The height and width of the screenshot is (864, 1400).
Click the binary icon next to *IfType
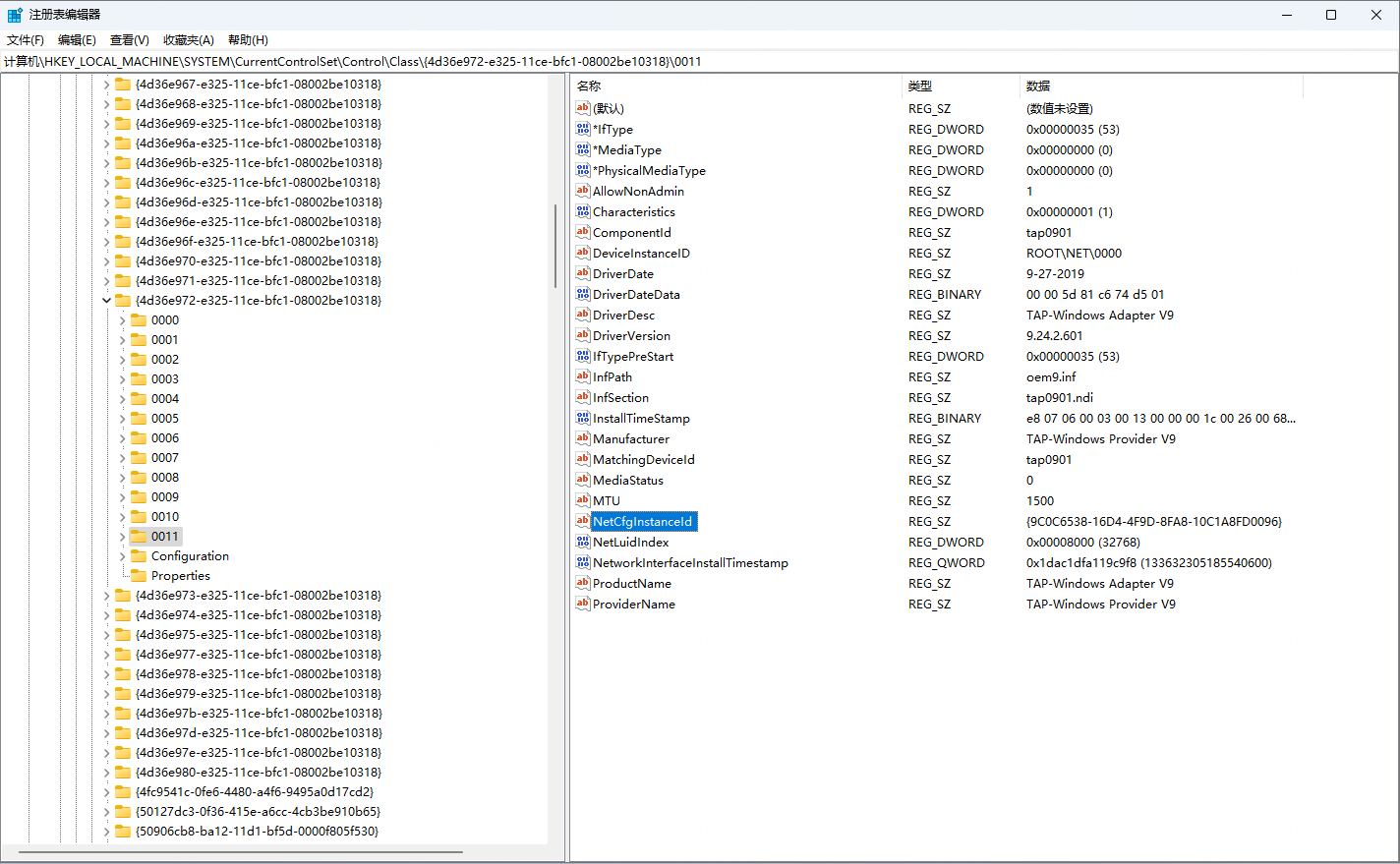583,129
